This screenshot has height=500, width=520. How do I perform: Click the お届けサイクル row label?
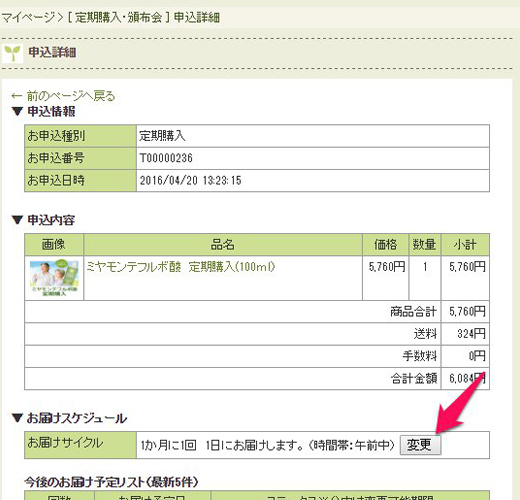pos(80,445)
